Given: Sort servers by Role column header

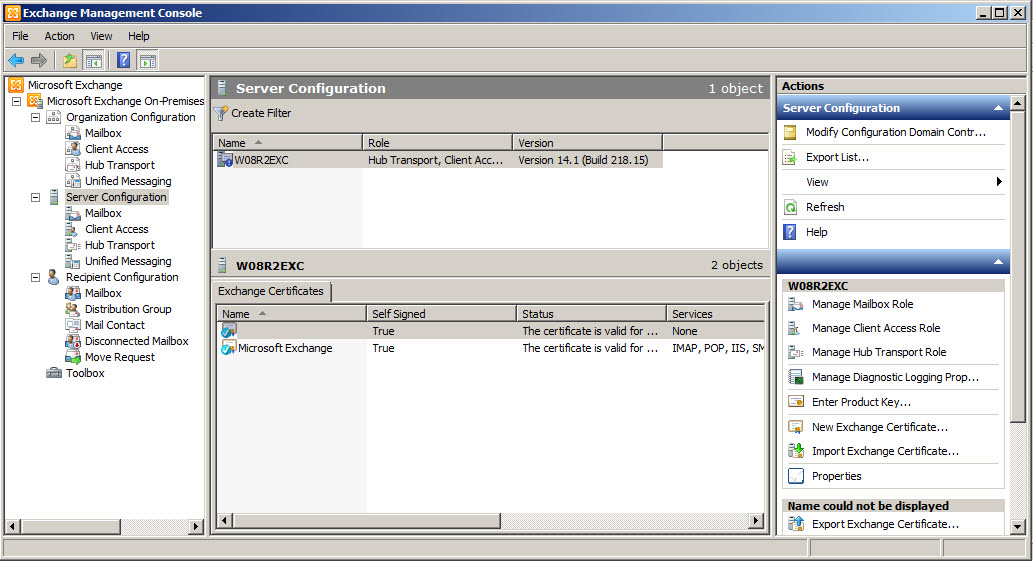Looking at the screenshot, I should coord(437,143).
